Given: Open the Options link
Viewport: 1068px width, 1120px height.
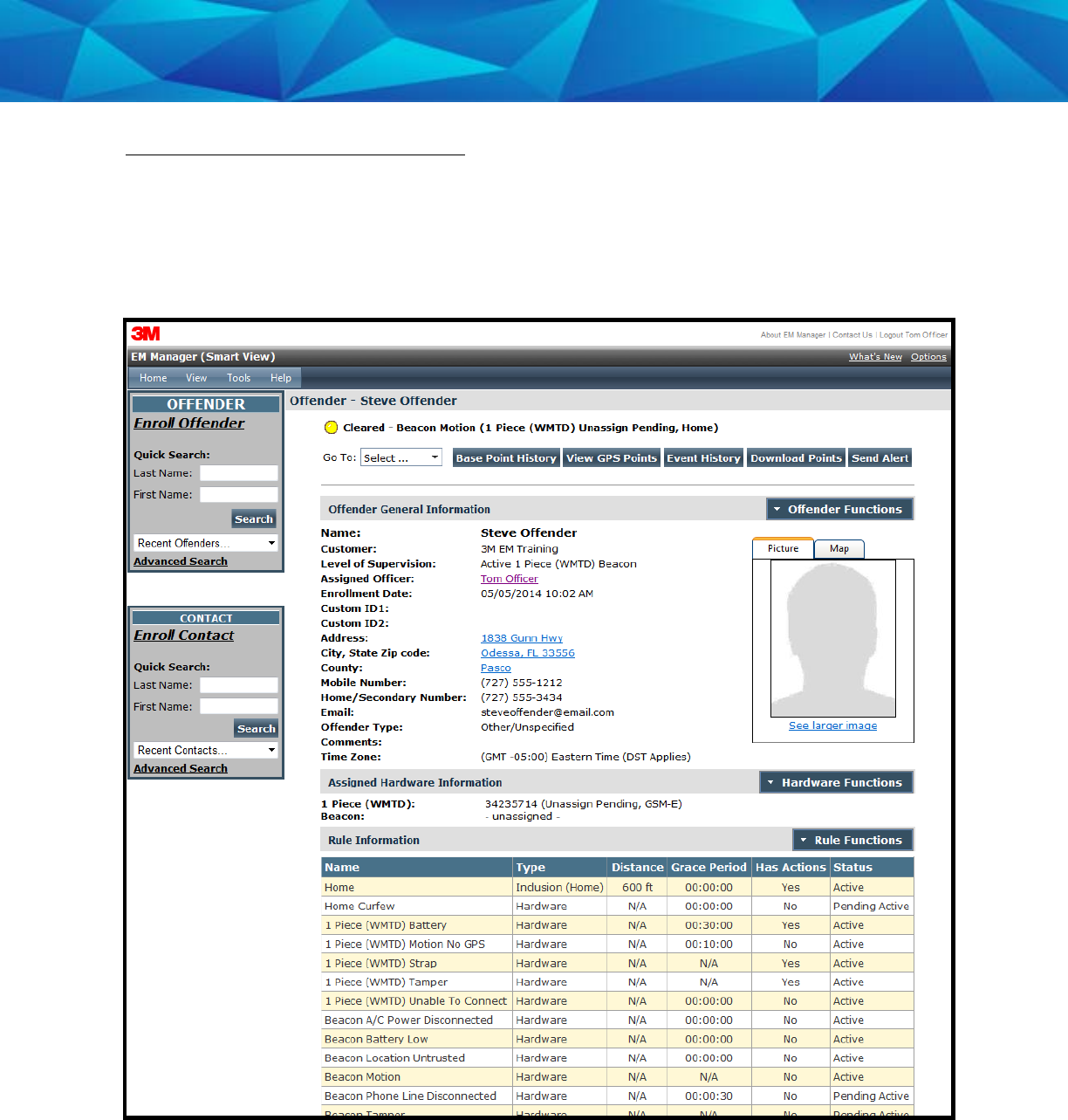Looking at the screenshot, I should click(928, 356).
